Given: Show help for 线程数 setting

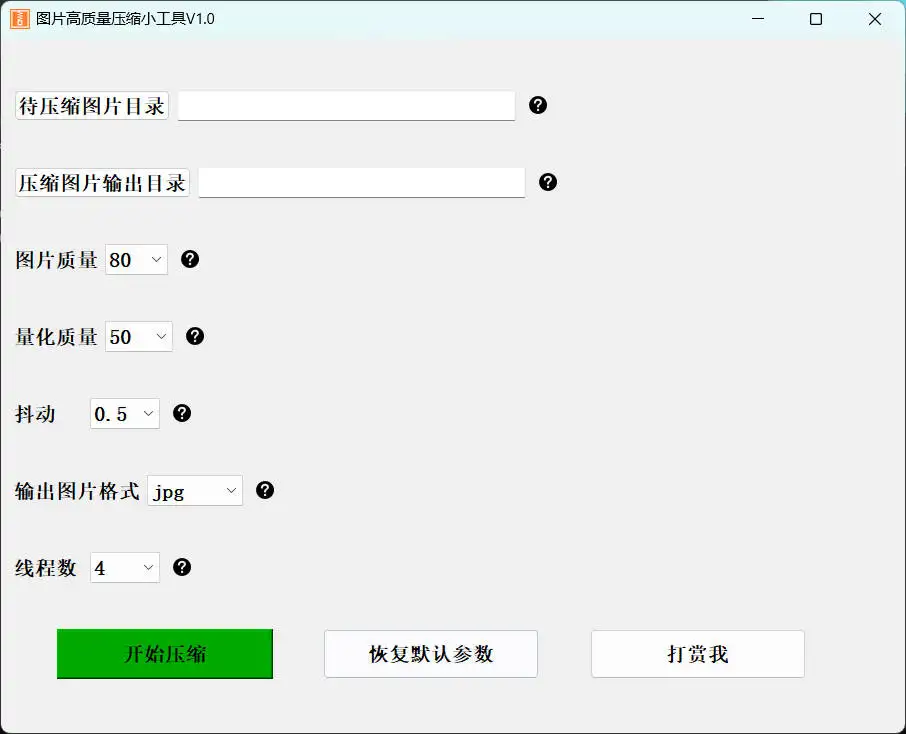Looking at the screenshot, I should [182, 567].
